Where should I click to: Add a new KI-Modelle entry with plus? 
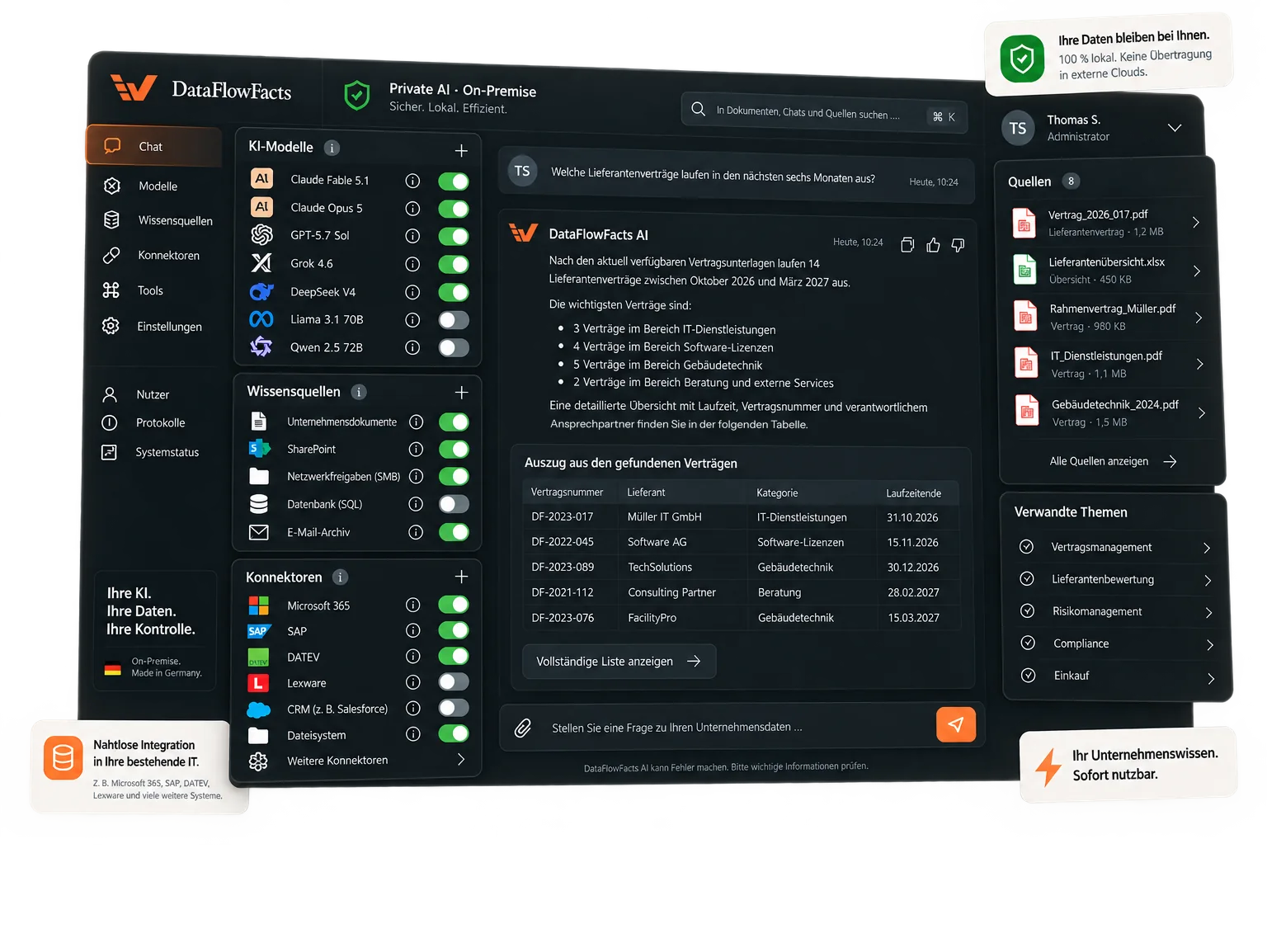[461, 150]
